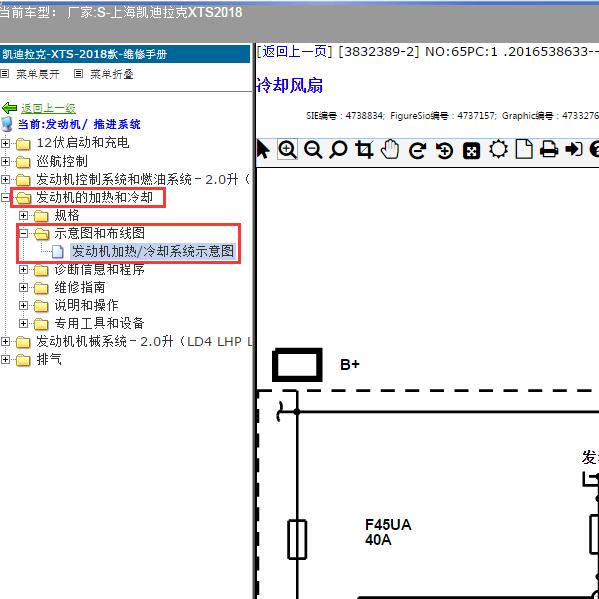The image size is (599, 599).
Task: Select the 说明和操作 tree item
Action: pyautogui.click(x=86, y=306)
